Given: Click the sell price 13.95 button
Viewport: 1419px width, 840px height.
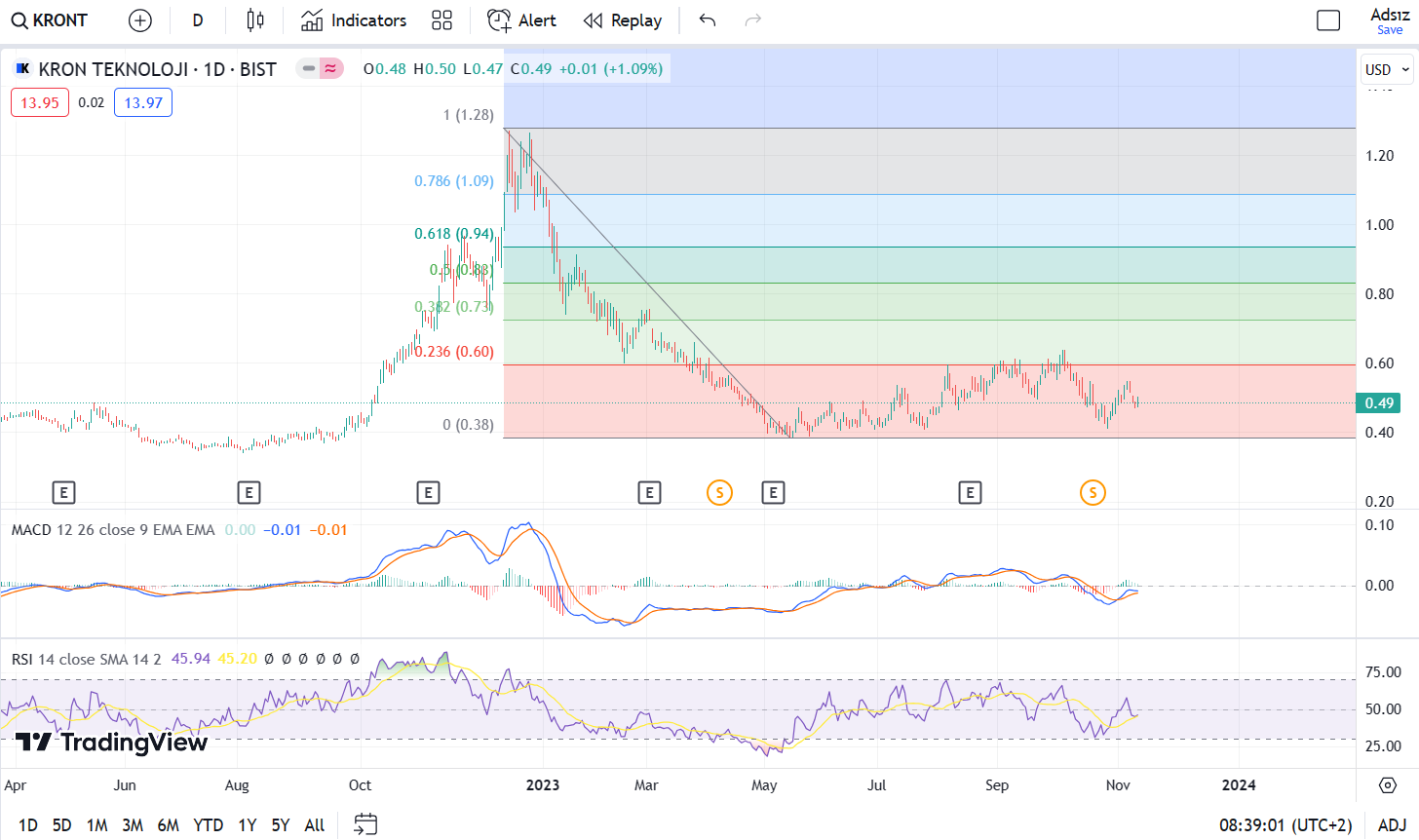Looking at the screenshot, I should [x=40, y=102].
